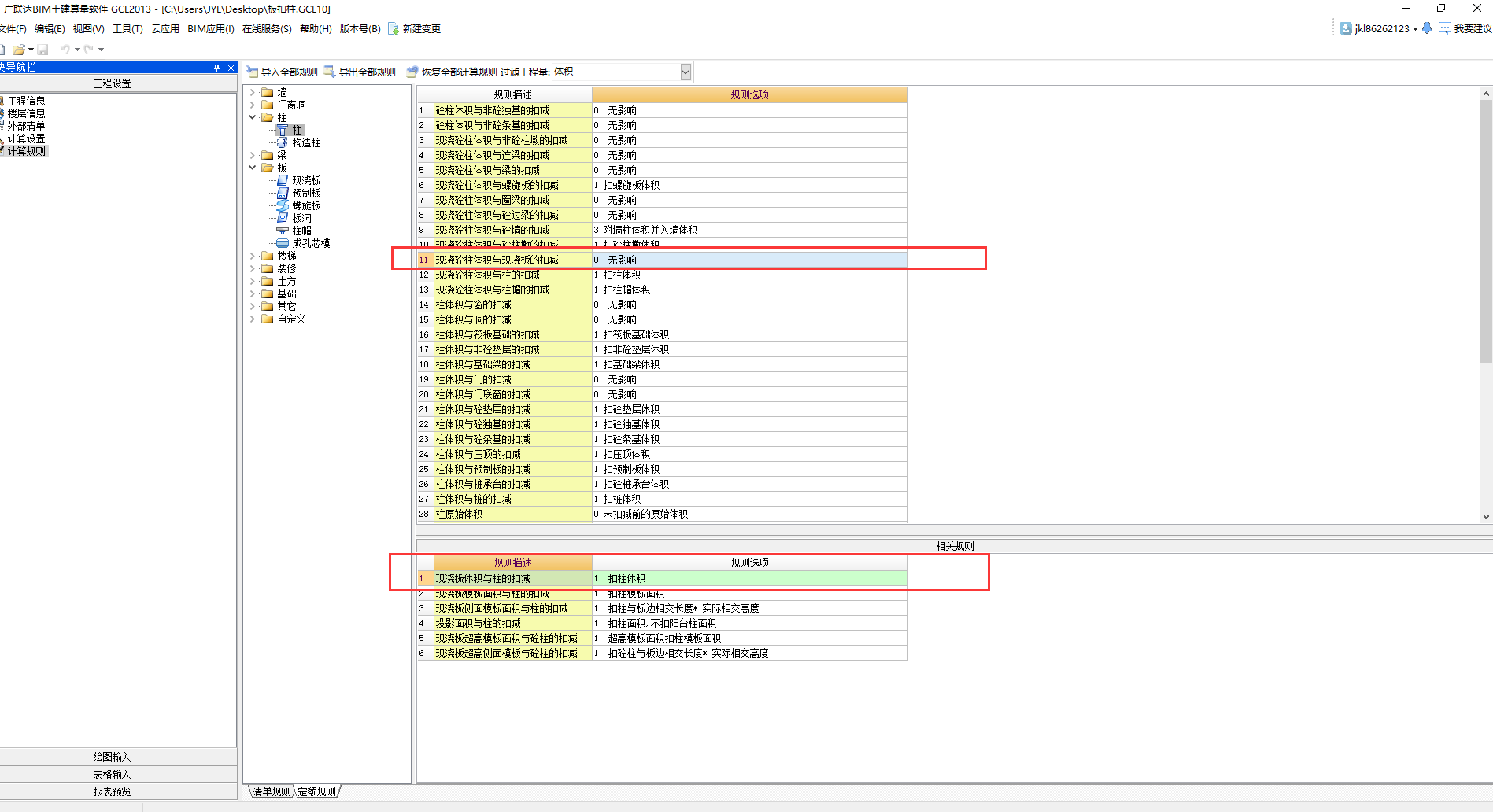1493x812 pixels.
Task: Select row 28 柱原始体积
Action: pyautogui.click(x=662, y=514)
